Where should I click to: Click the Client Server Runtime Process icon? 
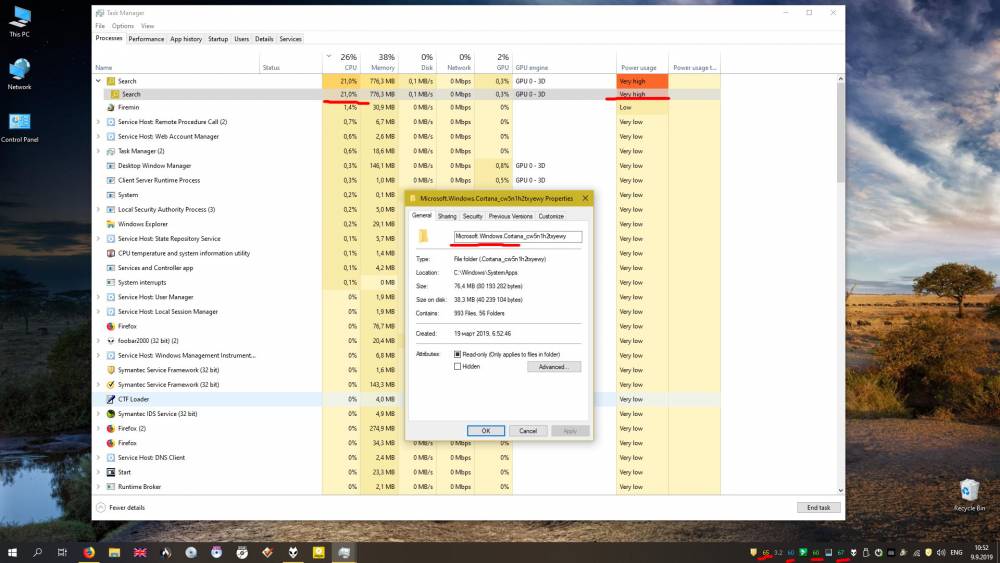[111, 180]
